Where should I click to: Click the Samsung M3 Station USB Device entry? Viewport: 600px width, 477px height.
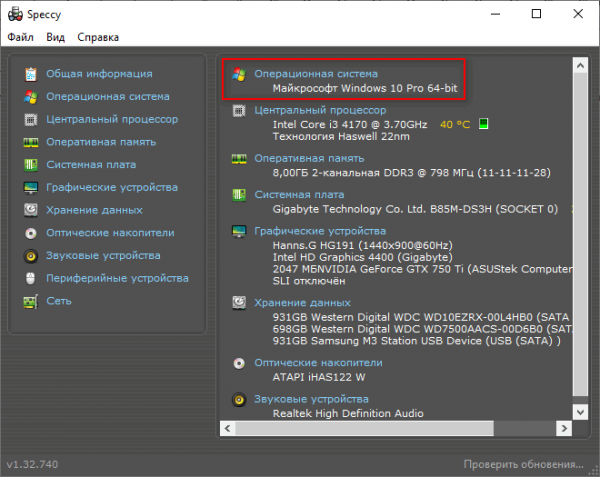click(x=416, y=341)
